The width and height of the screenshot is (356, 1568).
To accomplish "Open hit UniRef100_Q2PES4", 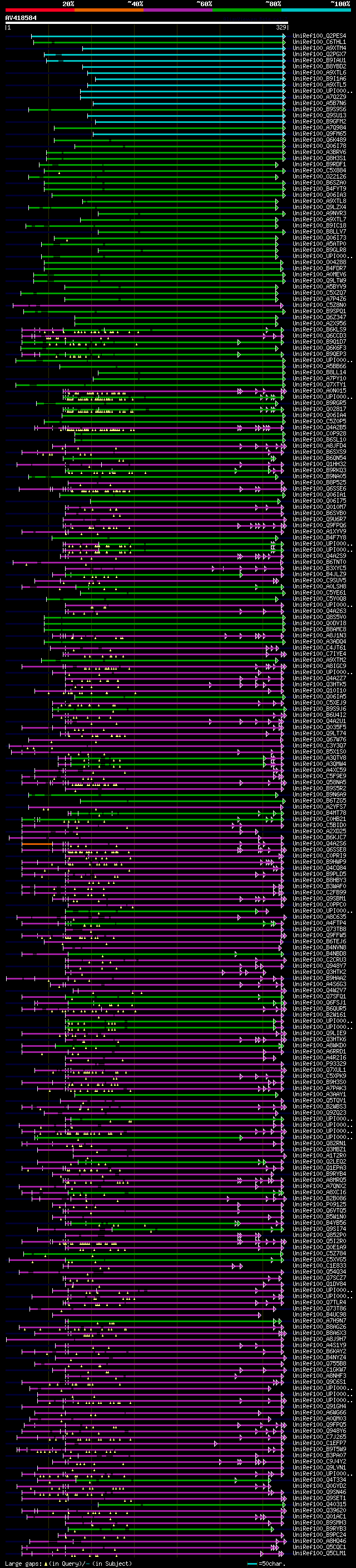I will pos(319,36).
